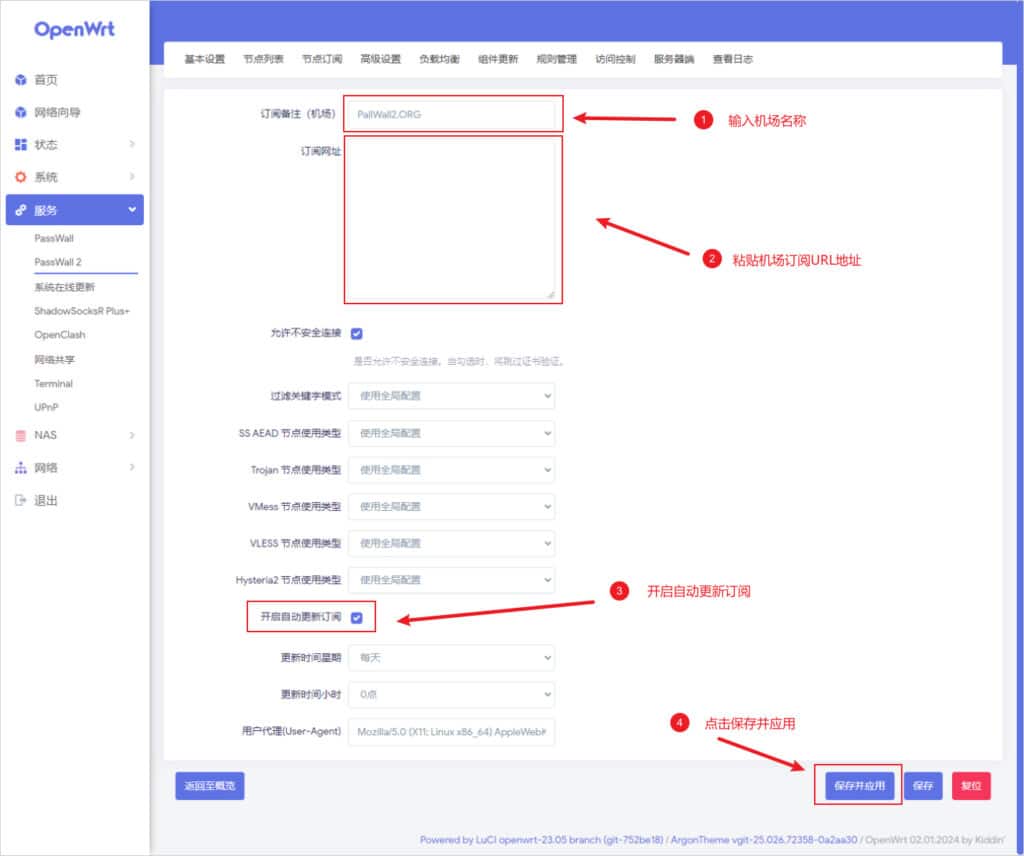Open the 更新时间星期 dropdown

point(451,657)
